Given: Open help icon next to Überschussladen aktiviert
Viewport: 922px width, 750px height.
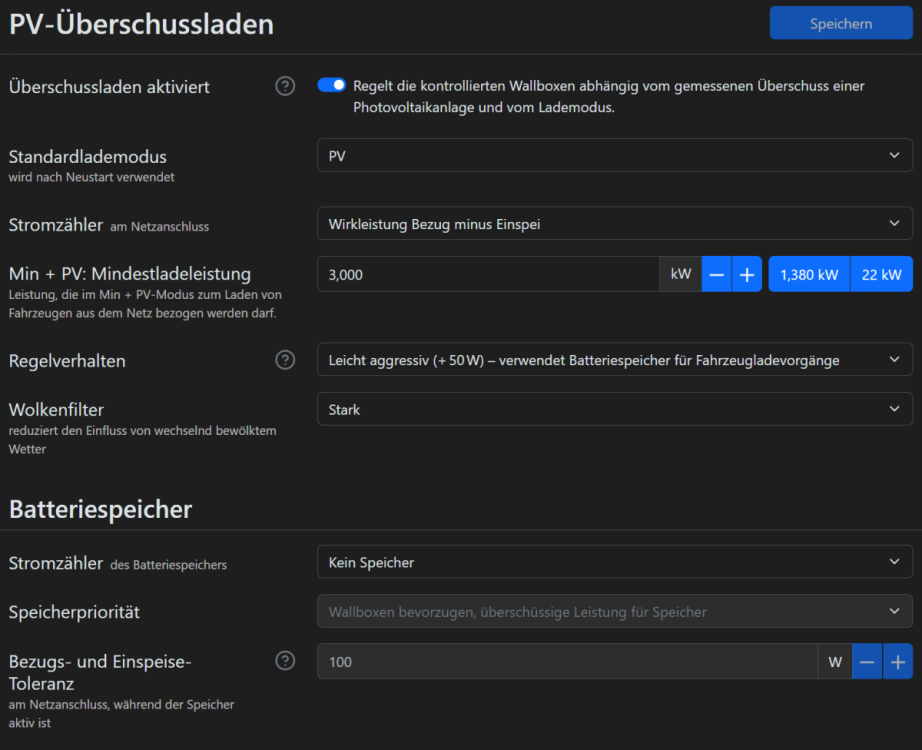Looking at the screenshot, I should [x=285, y=86].
